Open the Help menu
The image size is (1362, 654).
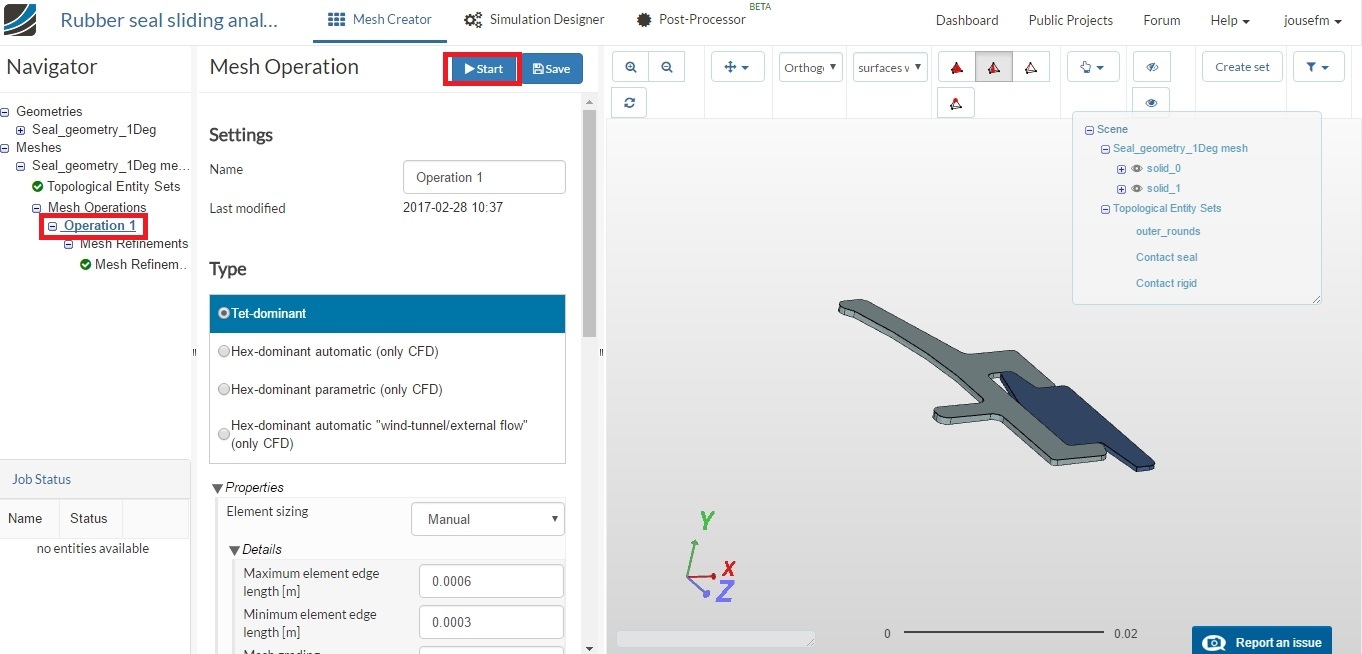point(1230,20)
